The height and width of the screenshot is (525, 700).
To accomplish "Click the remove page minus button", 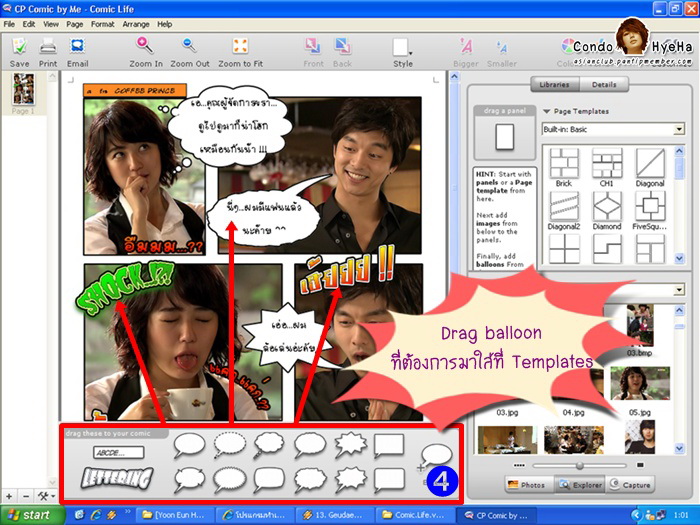I will tap(26, 496).
